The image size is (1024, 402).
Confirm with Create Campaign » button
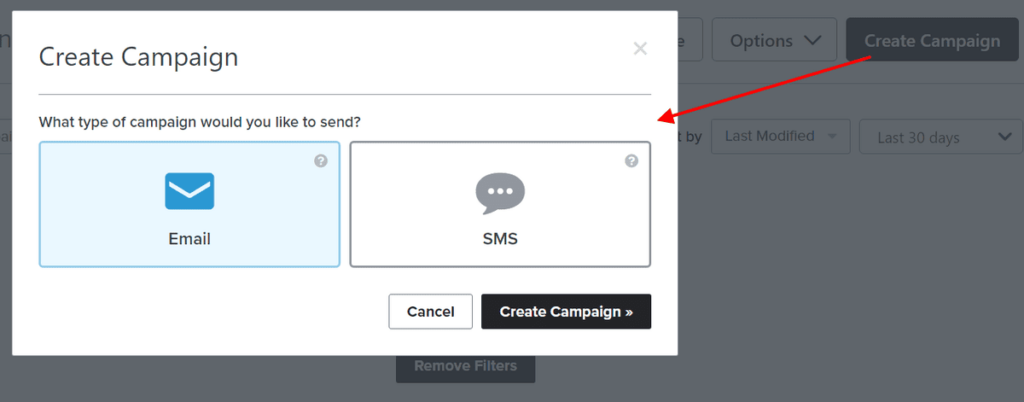click(x=566, y=311)
